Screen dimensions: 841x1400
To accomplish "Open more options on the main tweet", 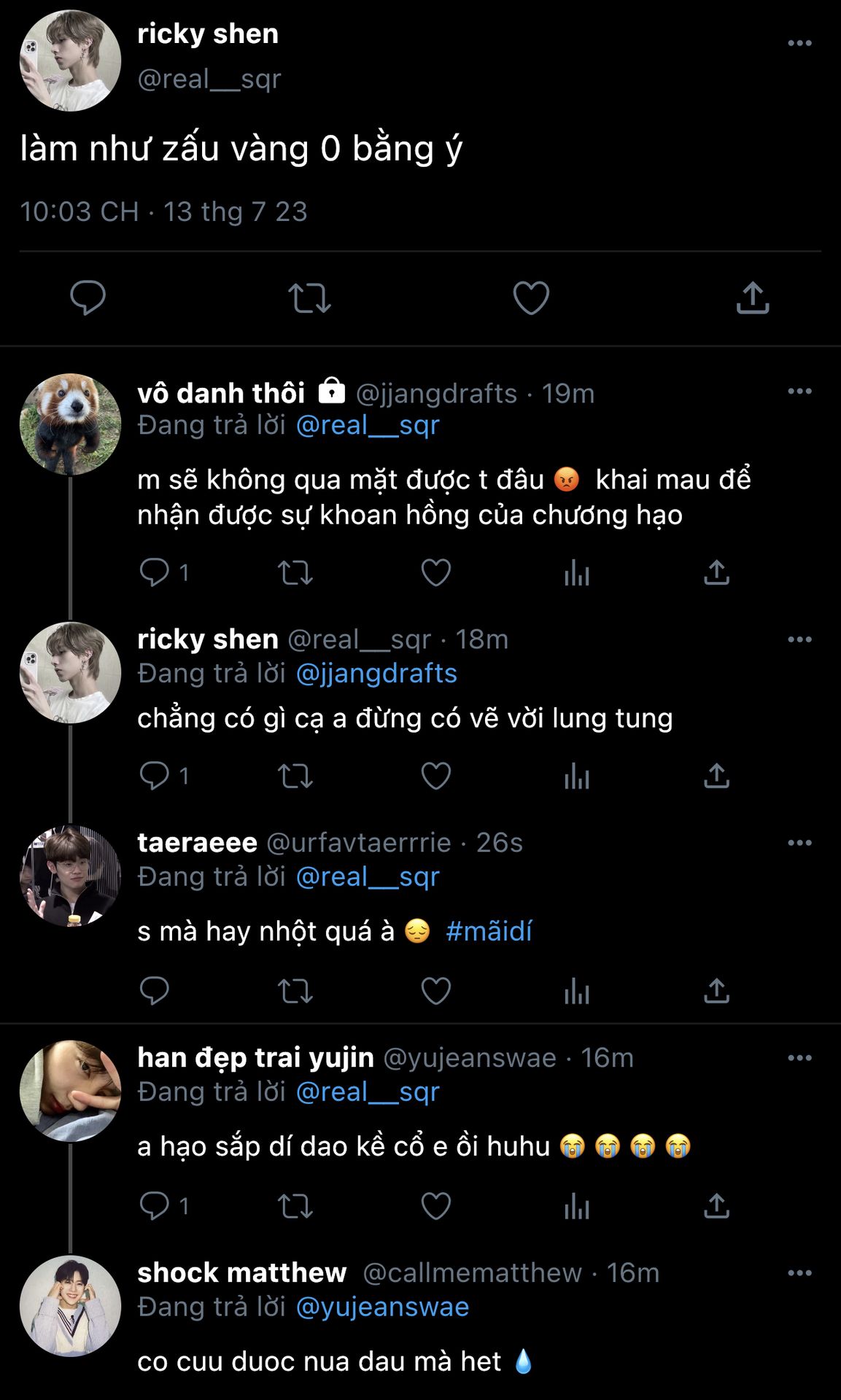I will [799, 43].
